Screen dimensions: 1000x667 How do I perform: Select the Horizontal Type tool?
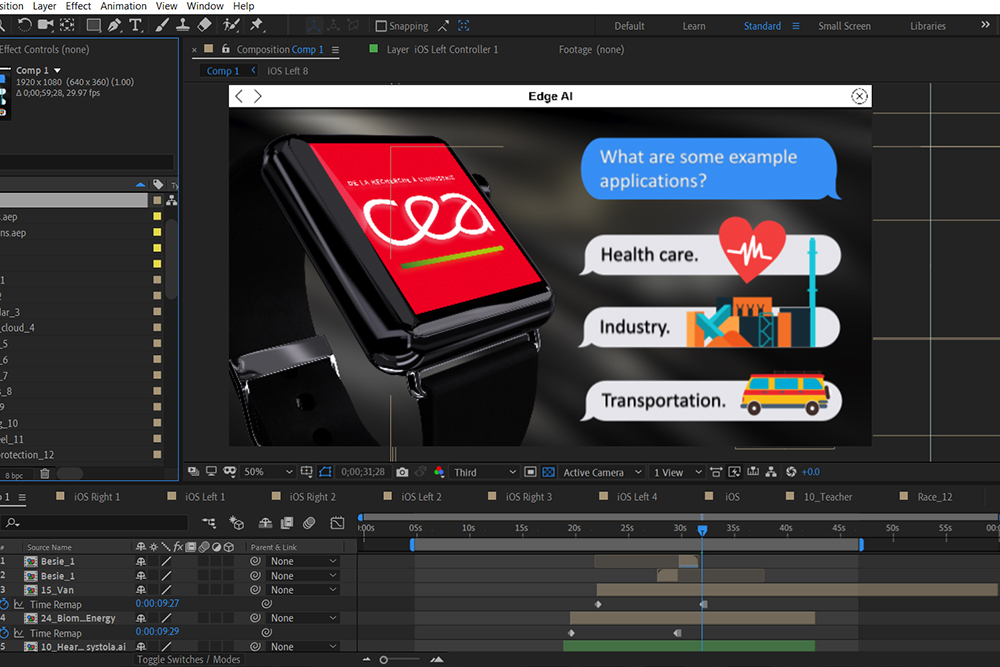pos(135,25)
